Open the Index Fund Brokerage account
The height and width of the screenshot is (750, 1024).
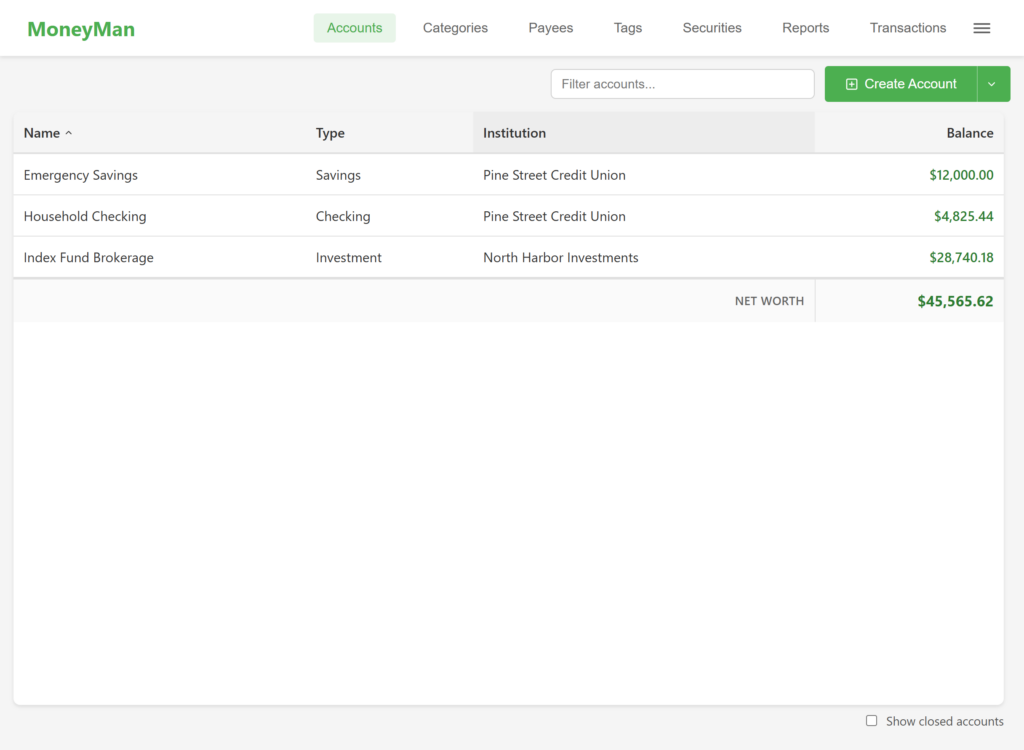89,258
